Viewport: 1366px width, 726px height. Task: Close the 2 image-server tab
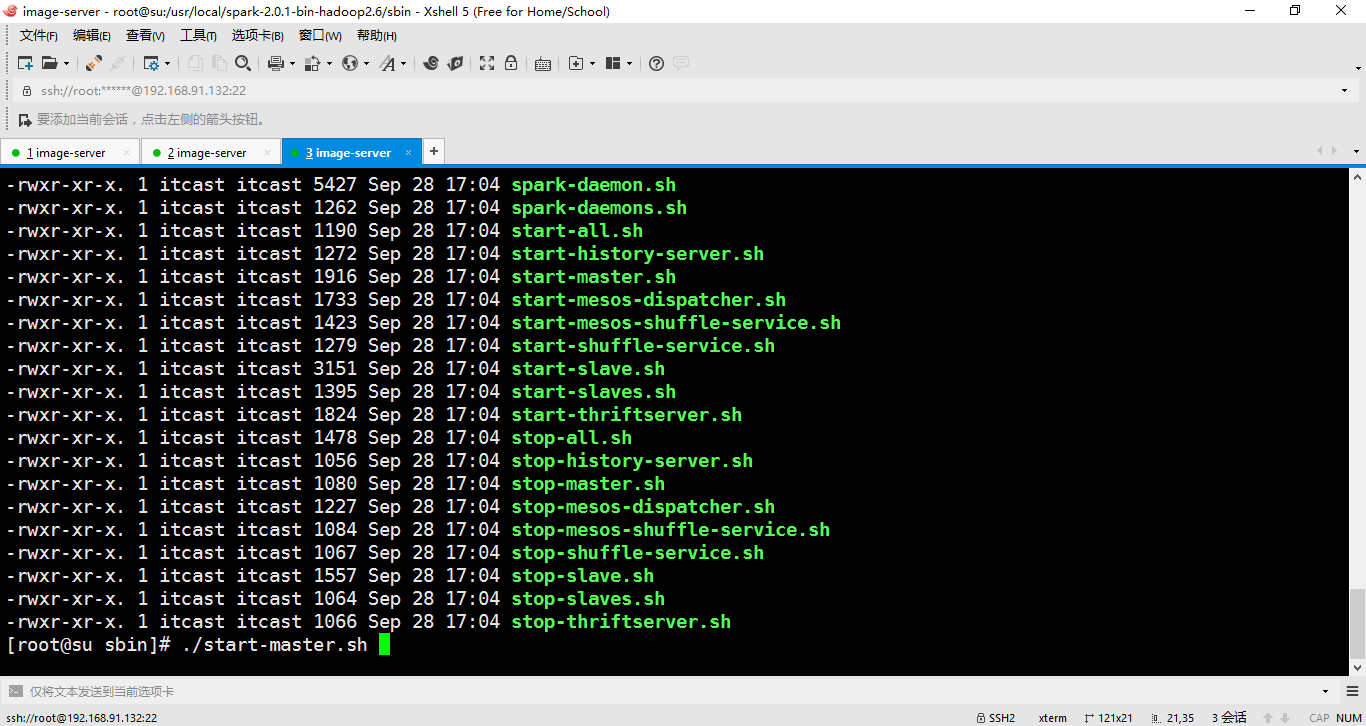(267, 153)
